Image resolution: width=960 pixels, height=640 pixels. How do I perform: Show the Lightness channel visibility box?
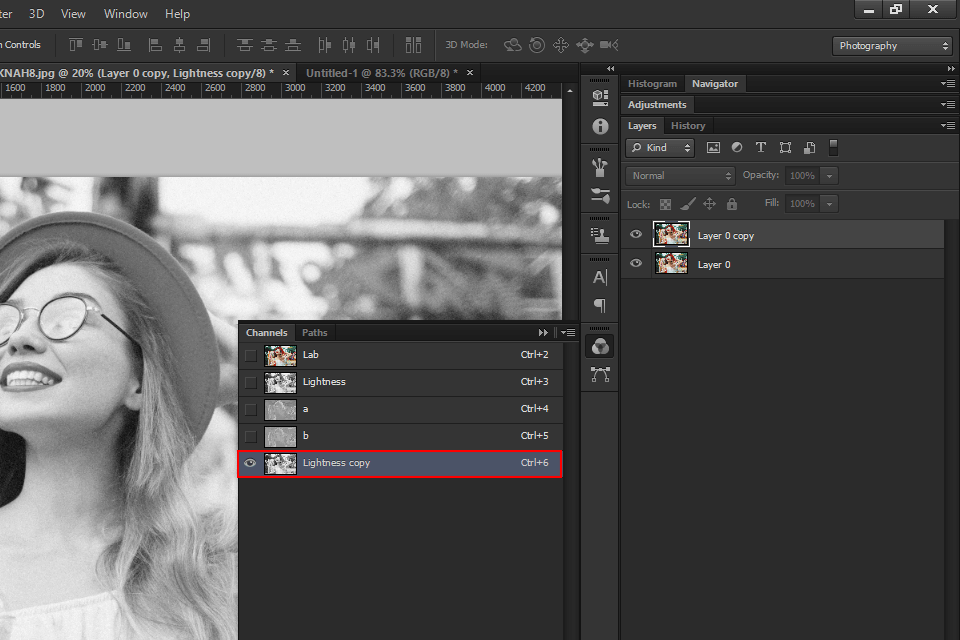click(250, 382)
